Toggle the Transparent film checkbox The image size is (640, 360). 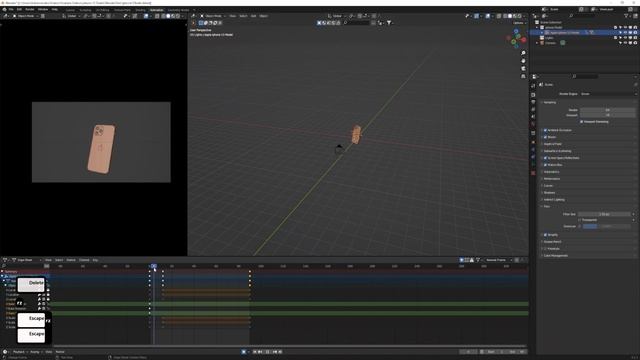click(580, 220)
